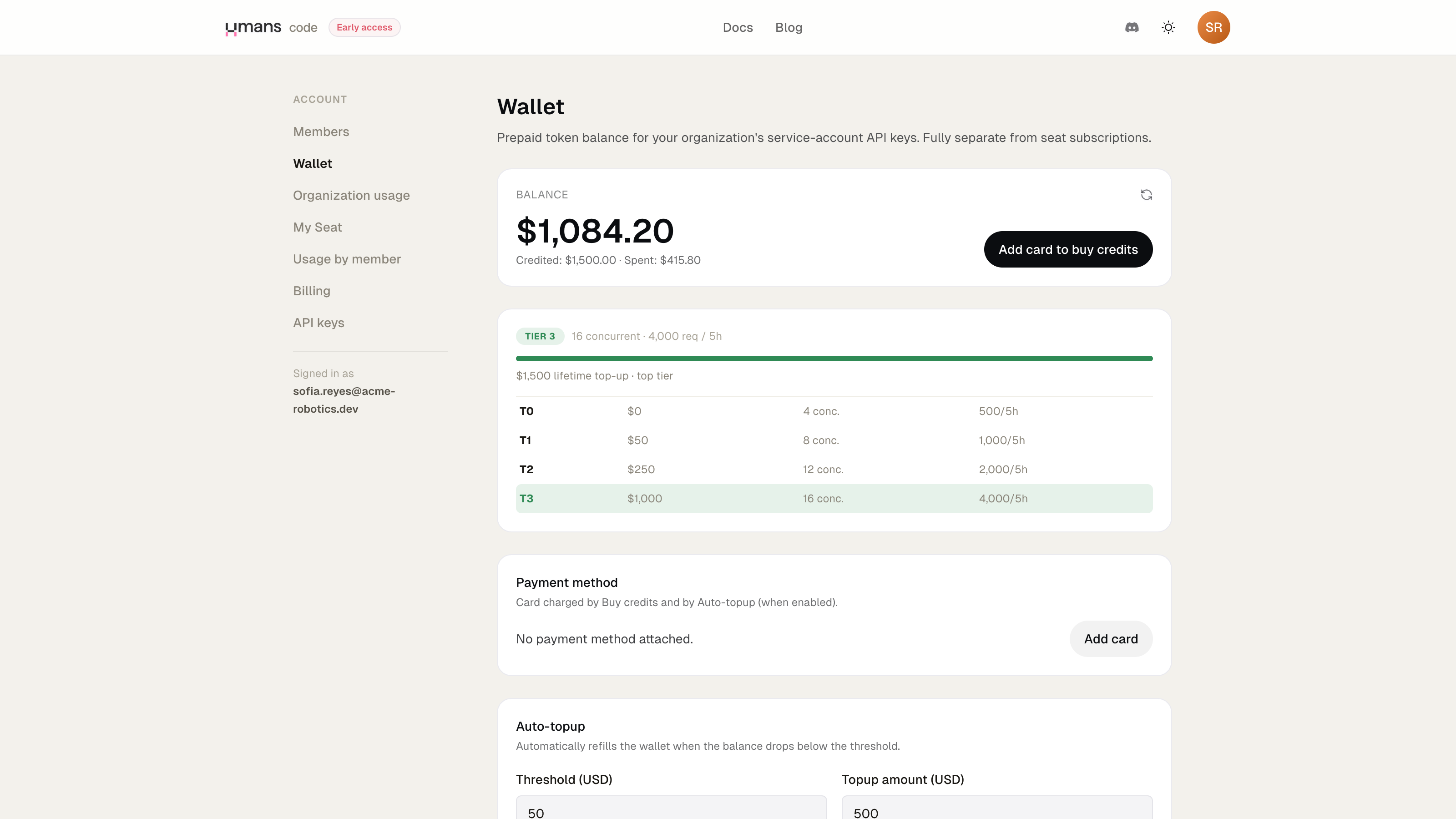Click the '$250' T2 threshold value
This screenshot has height=819, width=1456.
click(641, 470)
